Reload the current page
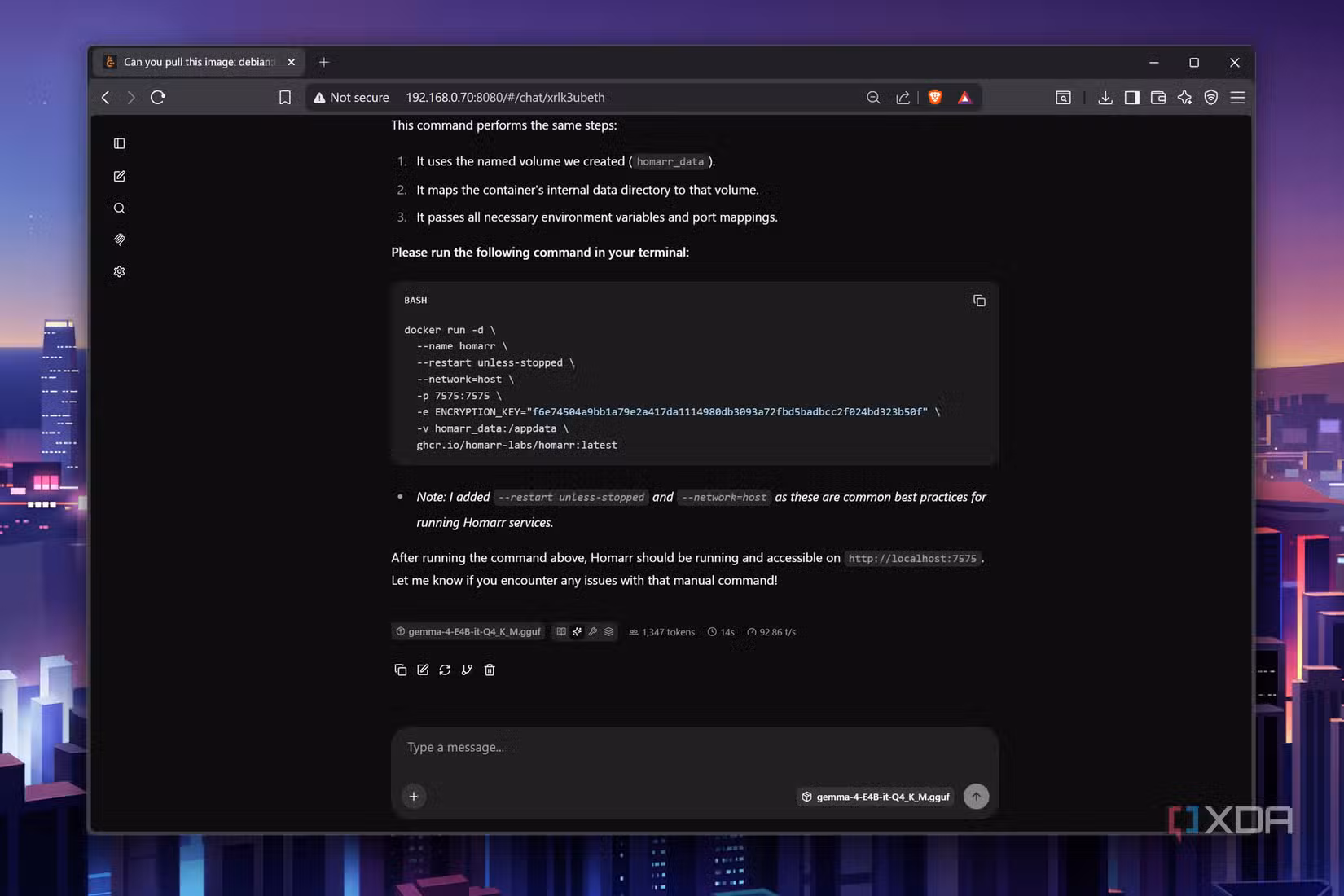This screenshot has height=896, width=1344. tap(158, 97)
